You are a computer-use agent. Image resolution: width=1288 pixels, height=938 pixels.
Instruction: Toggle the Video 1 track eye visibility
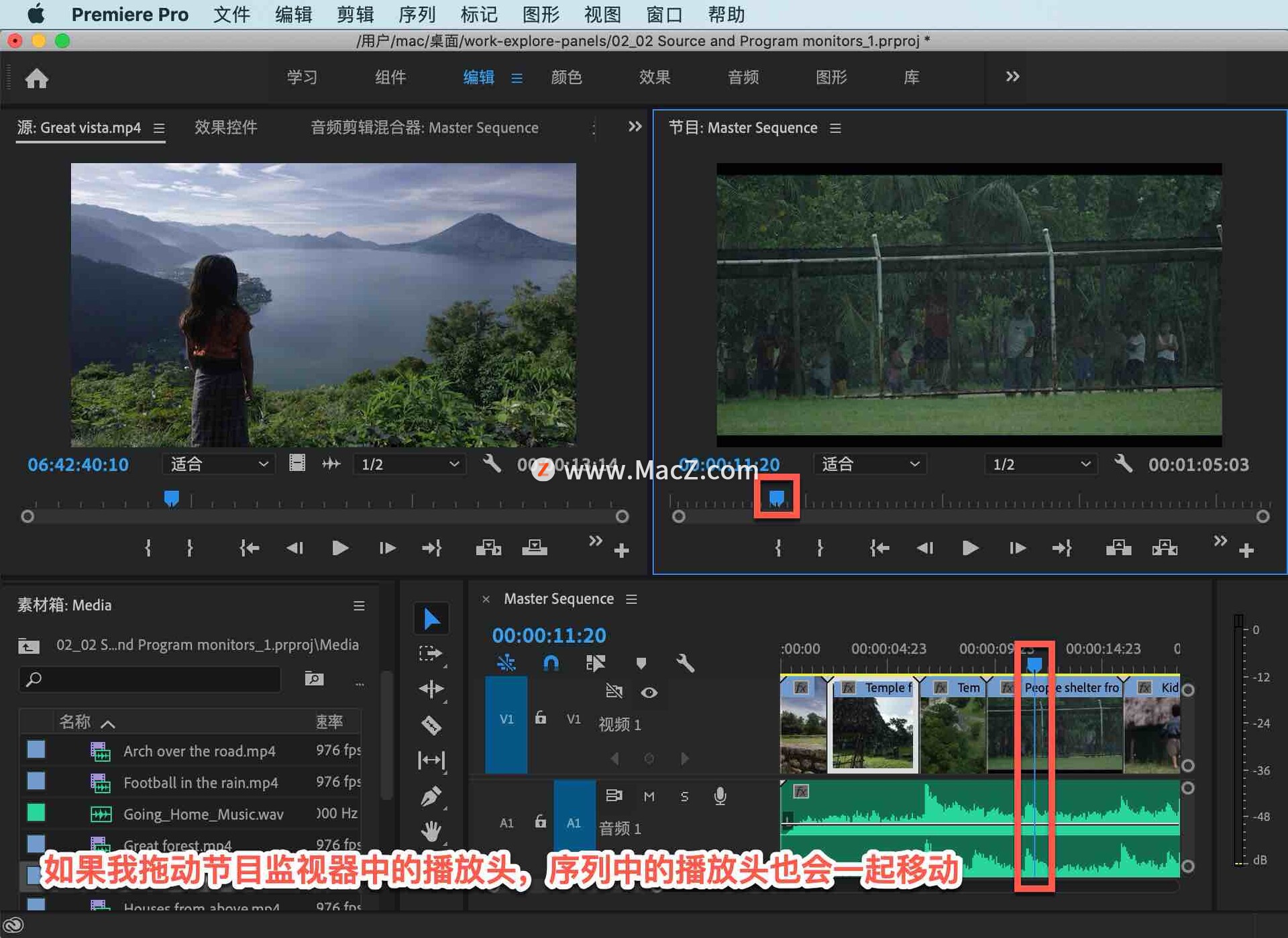pos(649,692)
